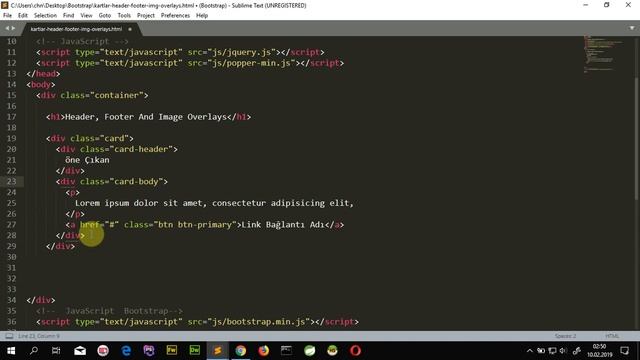Screen dimensions: 640x360
Task: Click 'js/jquery.js' src on line 11
Action: (x=241, y=52)
